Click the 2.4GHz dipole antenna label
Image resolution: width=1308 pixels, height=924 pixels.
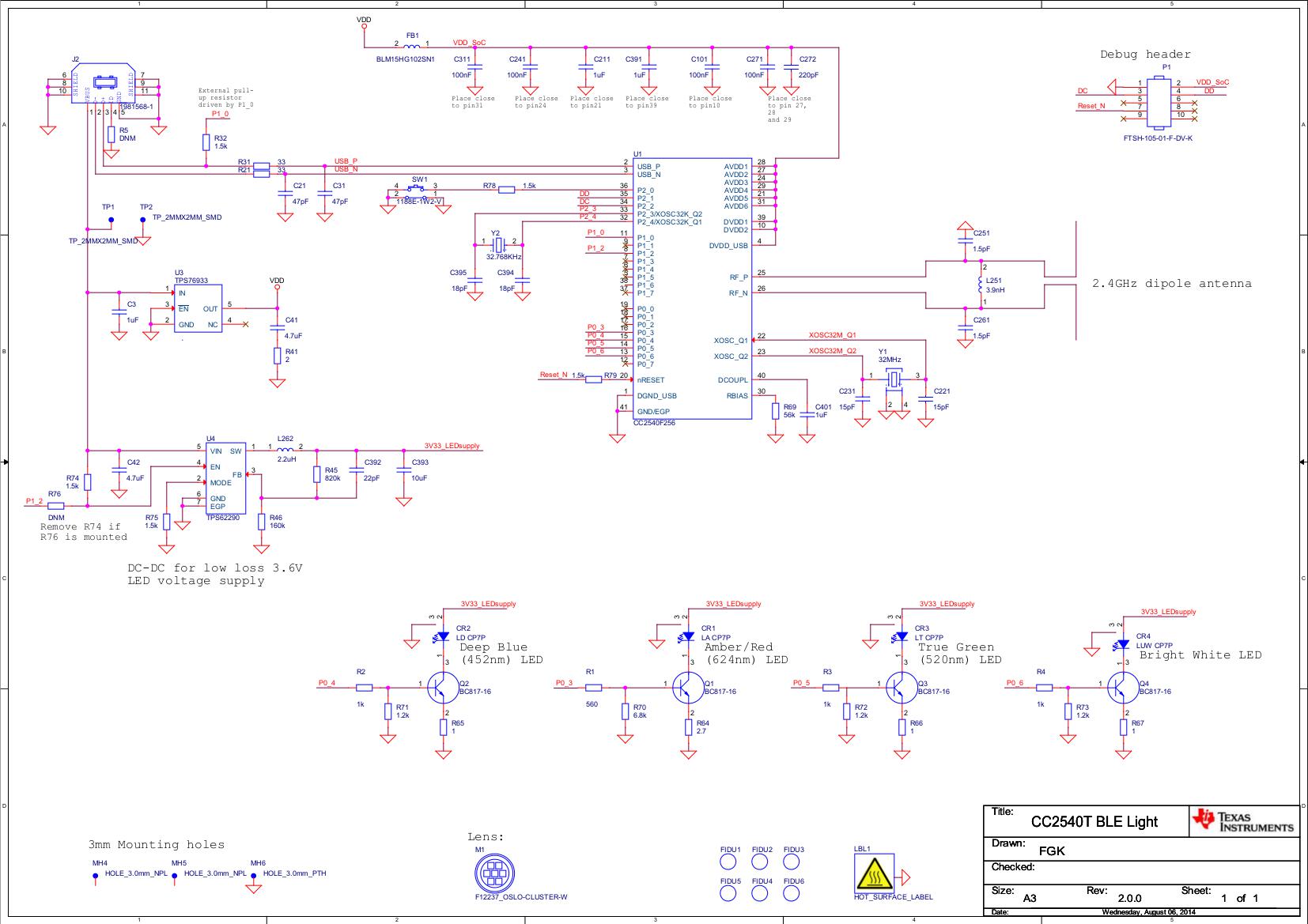pyautogui.click(x=1171, y=284)
